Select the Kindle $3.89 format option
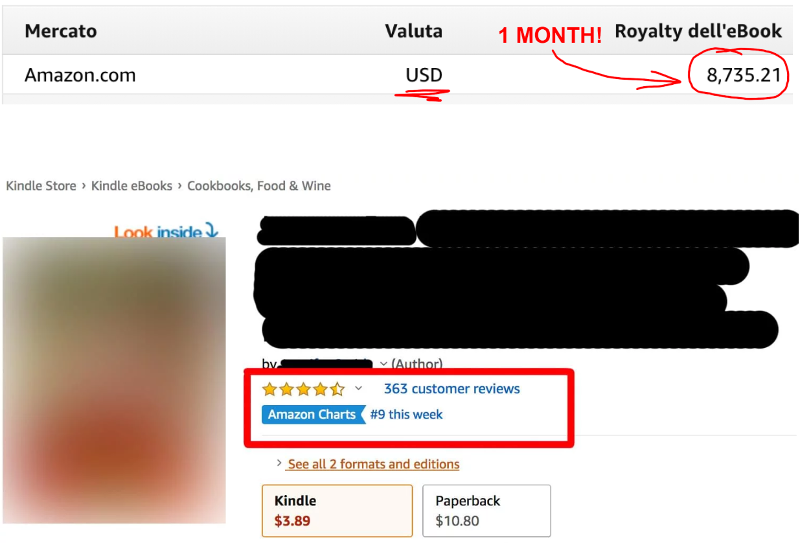Image resolution: width=800 pixels, height=543 pixels. tap(337, 510)
